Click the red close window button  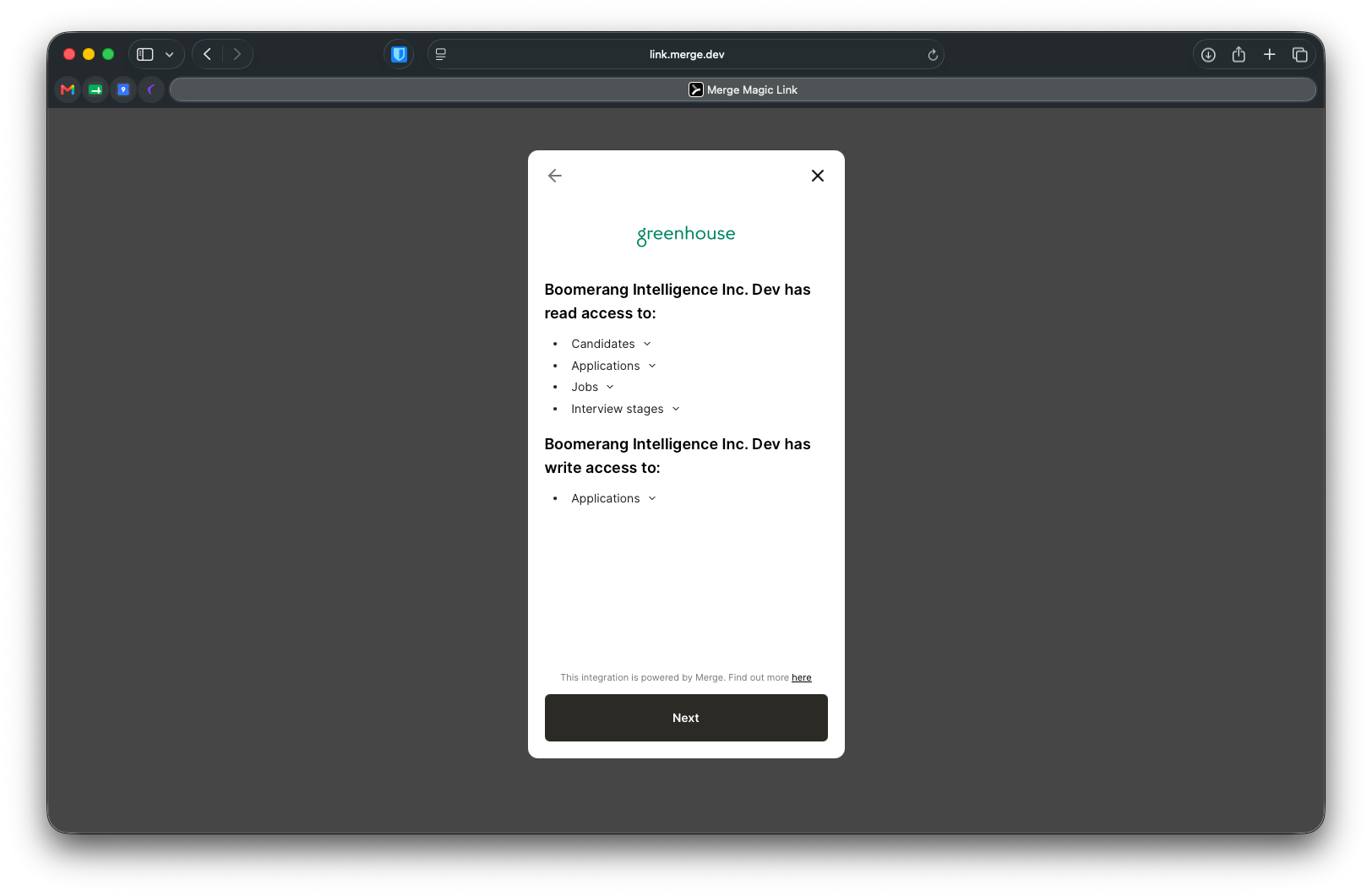point(69,54)
